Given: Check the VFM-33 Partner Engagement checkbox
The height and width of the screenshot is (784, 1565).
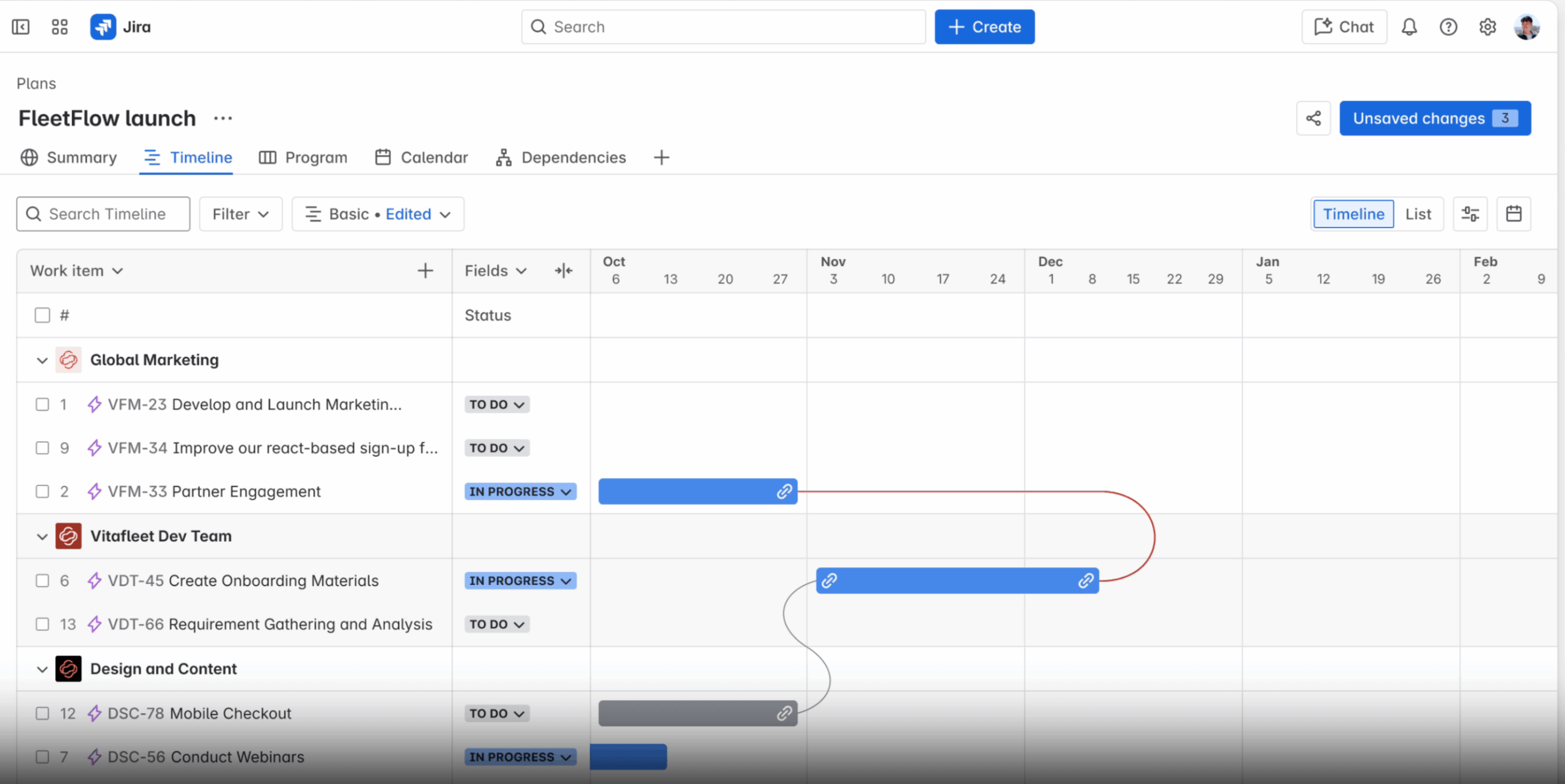Looking at the screenshot, I should coord(42,491).
